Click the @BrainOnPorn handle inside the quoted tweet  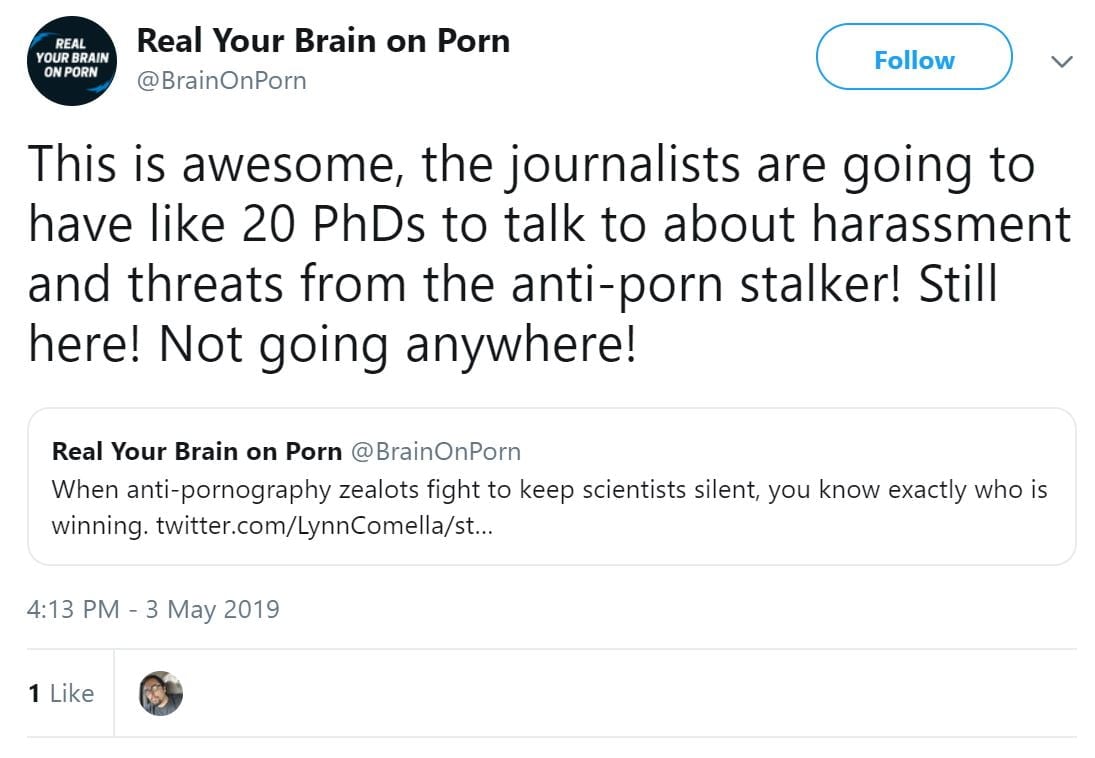point(434,451)
